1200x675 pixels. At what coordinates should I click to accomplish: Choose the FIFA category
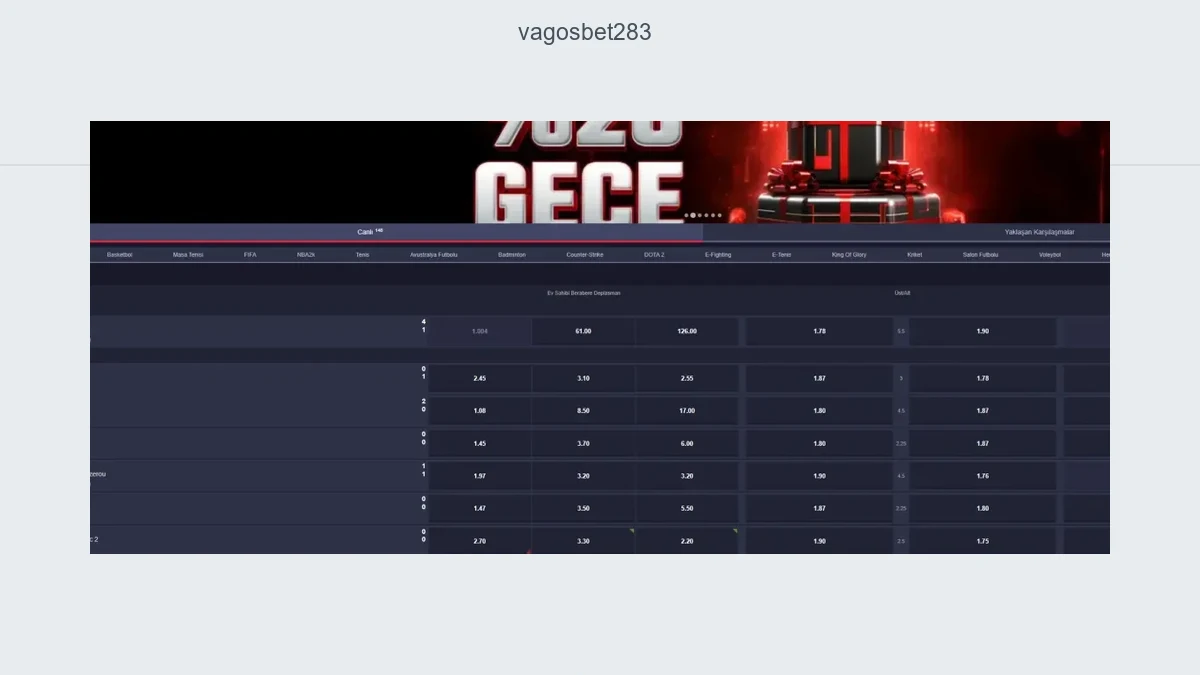click(x=250, y=255)
